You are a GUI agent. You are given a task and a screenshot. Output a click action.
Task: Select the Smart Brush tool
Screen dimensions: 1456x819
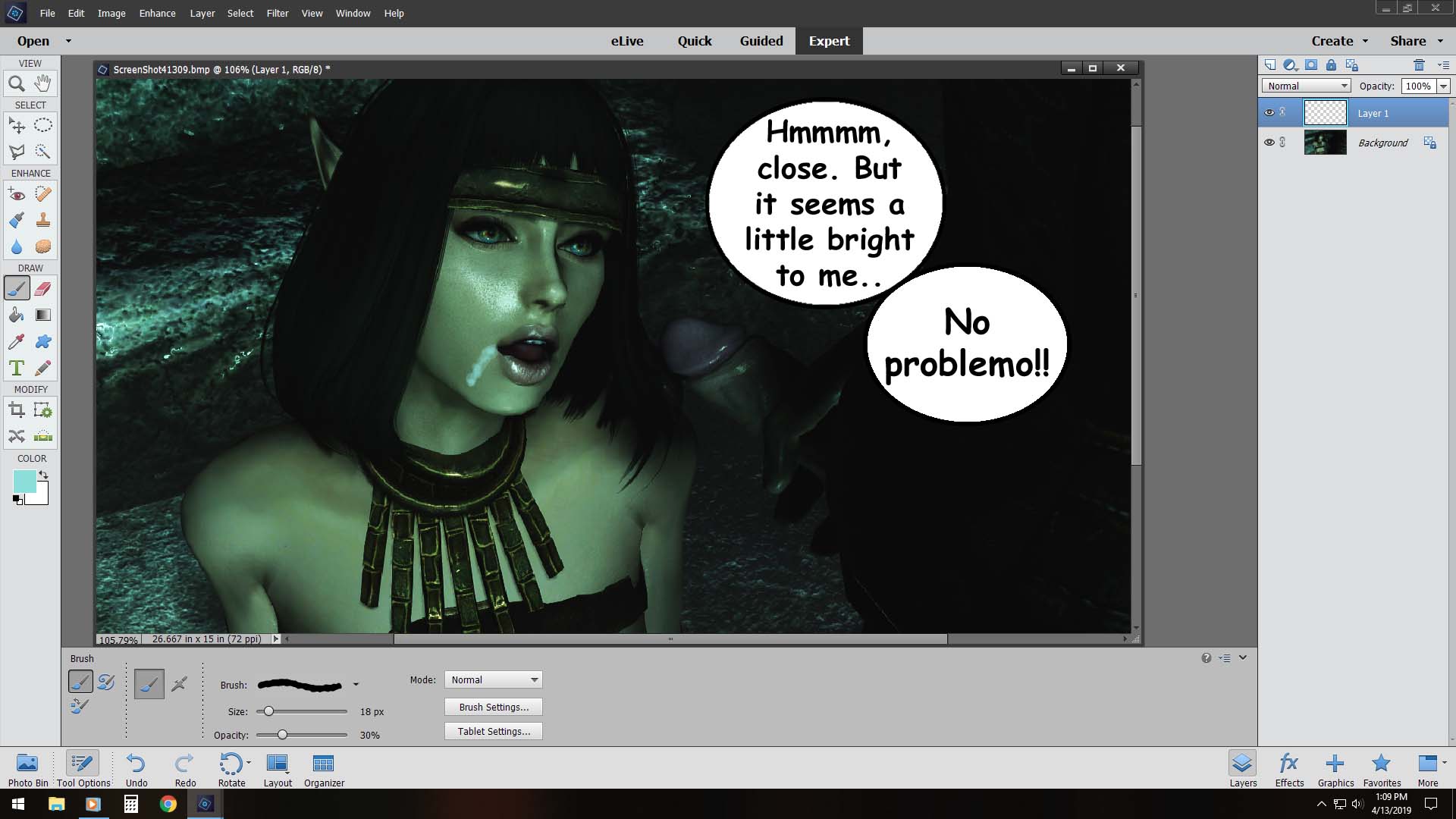point(17,221)
